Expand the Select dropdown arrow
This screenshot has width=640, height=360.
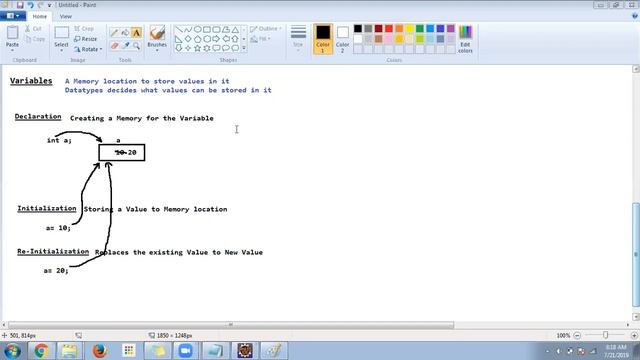click(61, 50)
